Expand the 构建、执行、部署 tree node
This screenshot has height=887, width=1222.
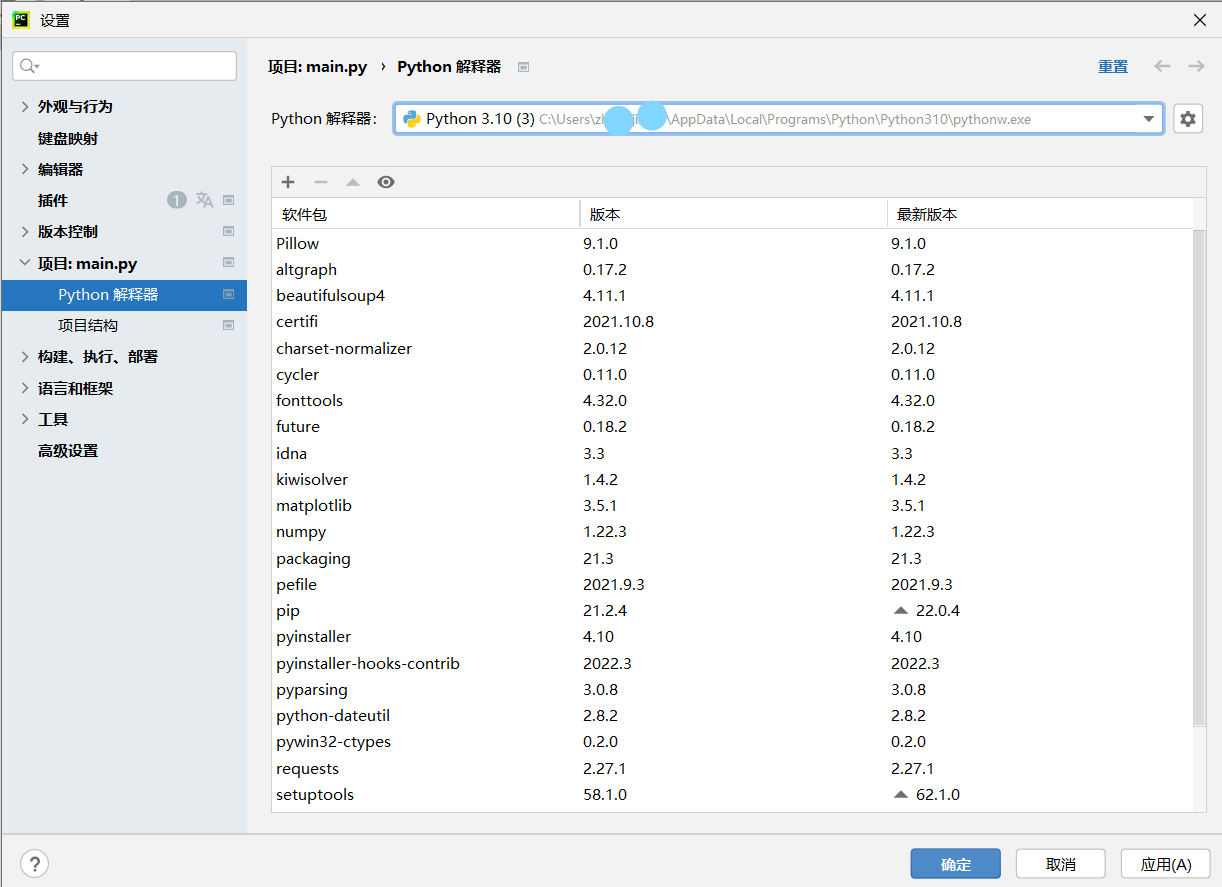(x=25, y=356)
